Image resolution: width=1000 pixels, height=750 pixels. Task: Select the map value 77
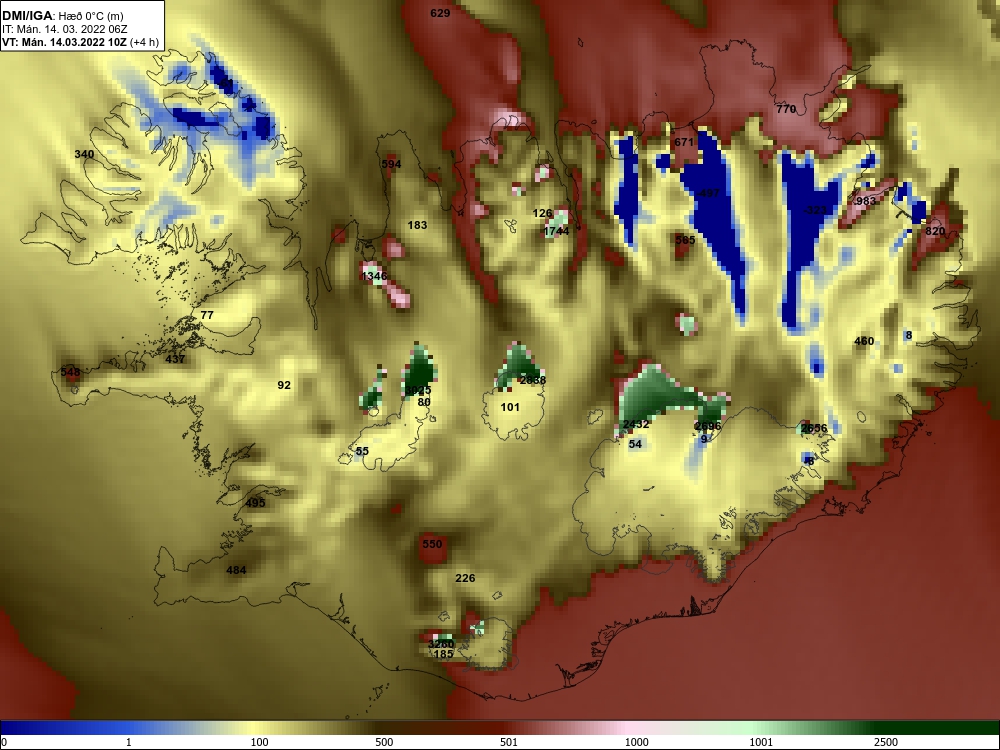click(x=207, y=315)
